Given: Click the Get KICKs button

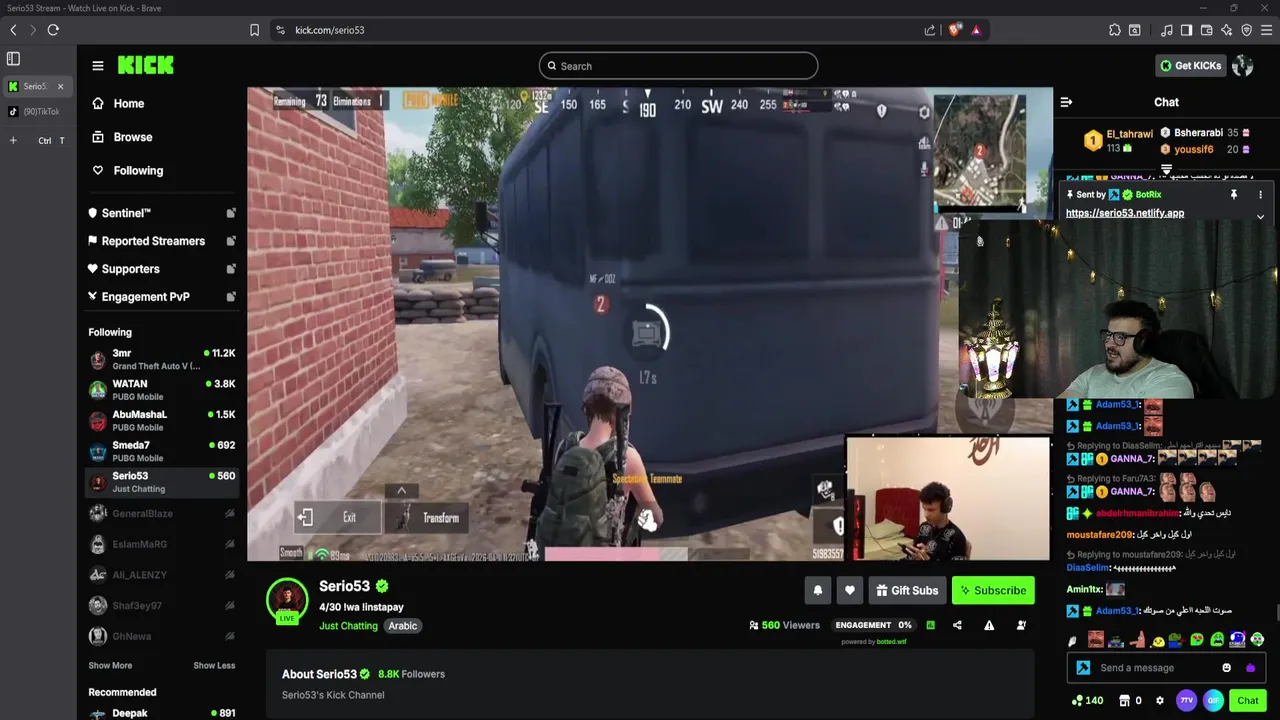Looking at the screenshot, I should (1190, 66).
